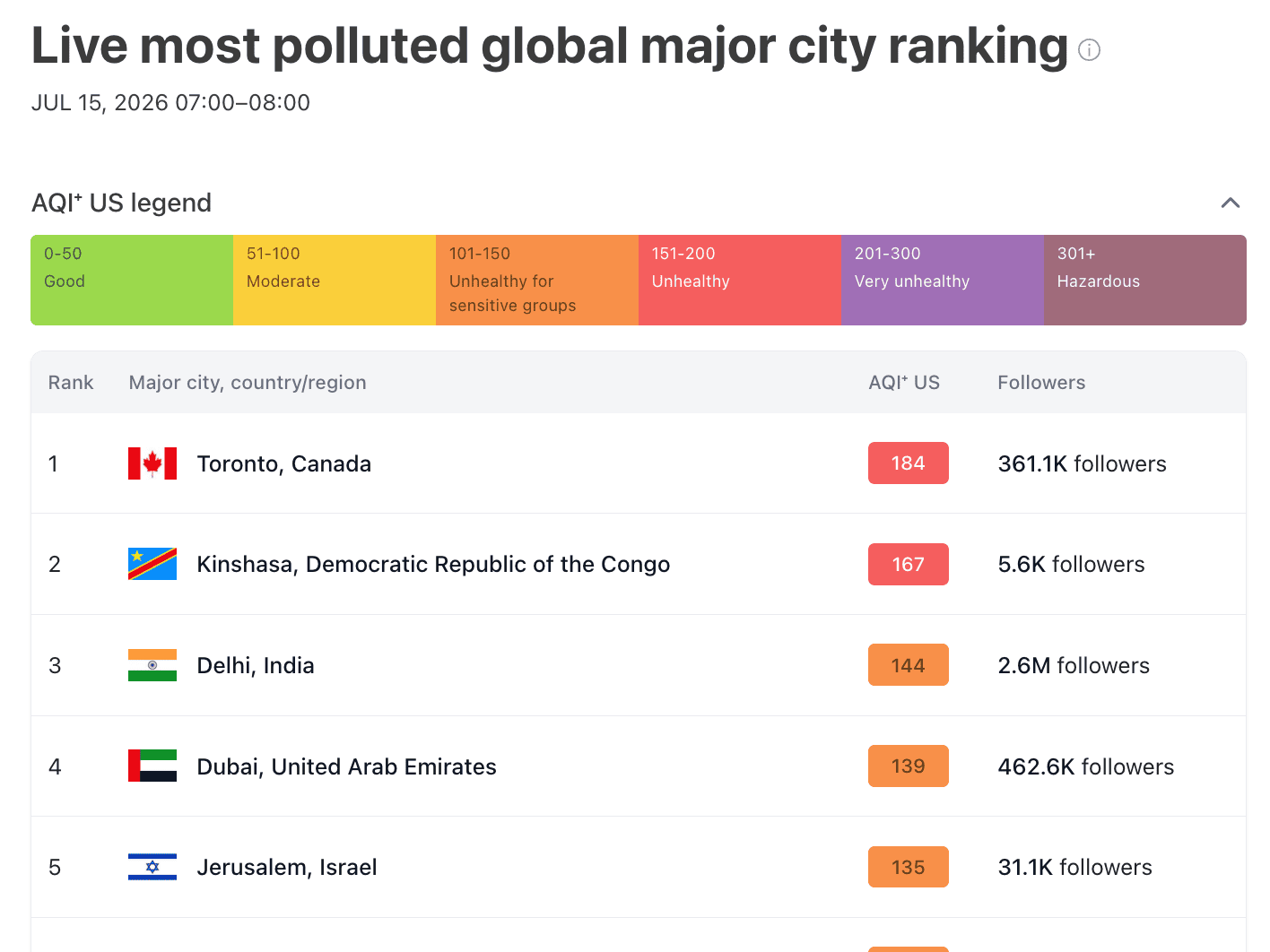Click the AQI badge showing 167
Screen dimensions: 1270x952
click(909, 564)
